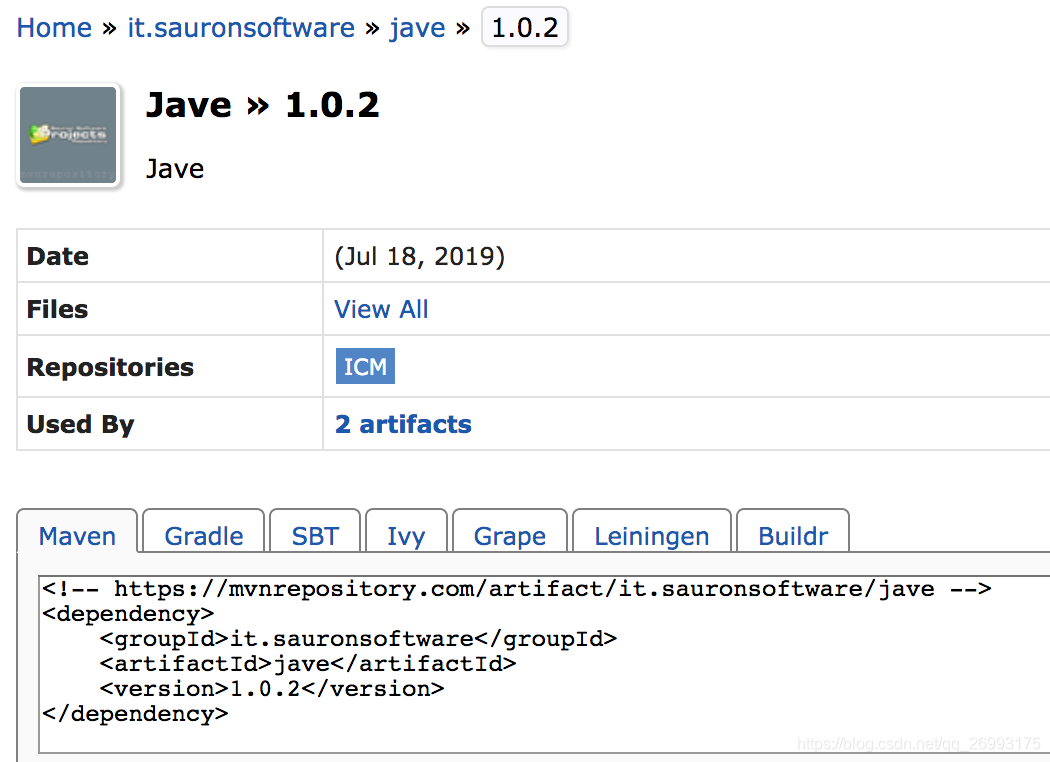Click the Date row label
This screenshot has height=762, width=1050.
pyautogui.click(x=58, y=256)
